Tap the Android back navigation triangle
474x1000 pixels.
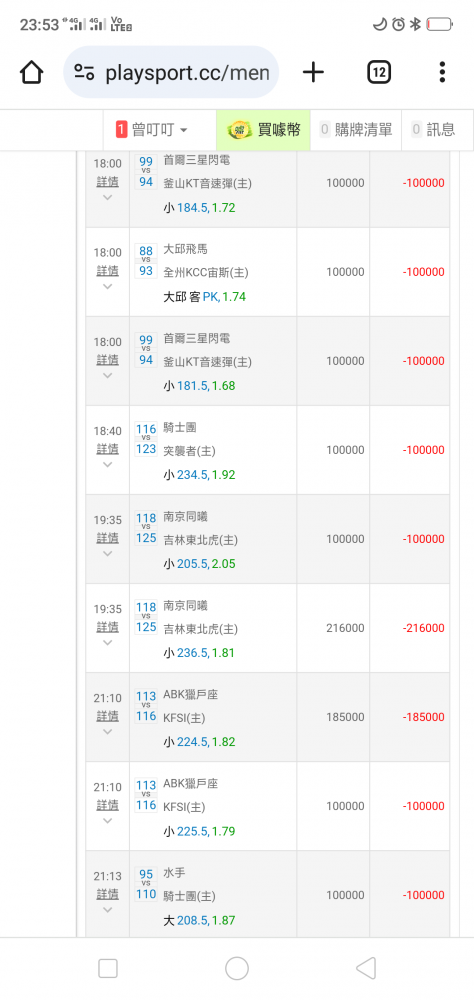(366, 968)
